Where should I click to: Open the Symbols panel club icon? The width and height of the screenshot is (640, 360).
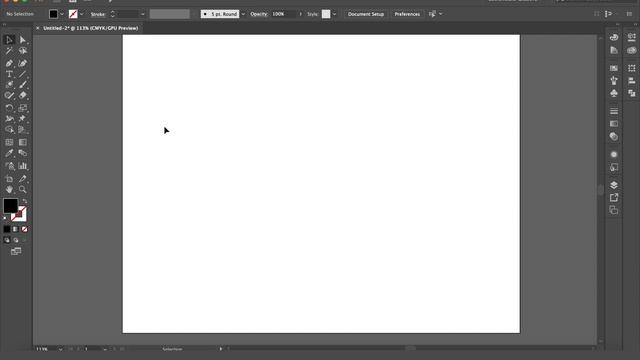613,93
